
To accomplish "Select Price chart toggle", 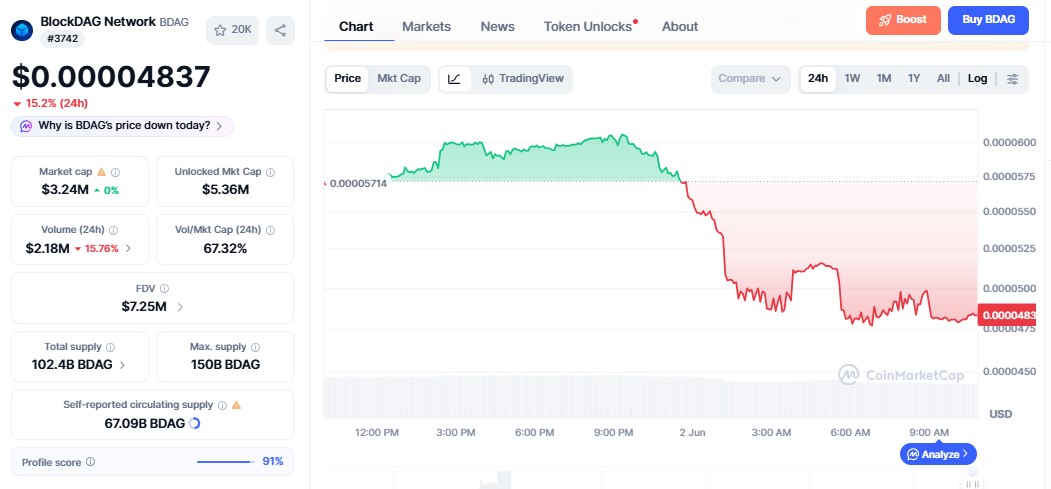I will tap(347, 78).
